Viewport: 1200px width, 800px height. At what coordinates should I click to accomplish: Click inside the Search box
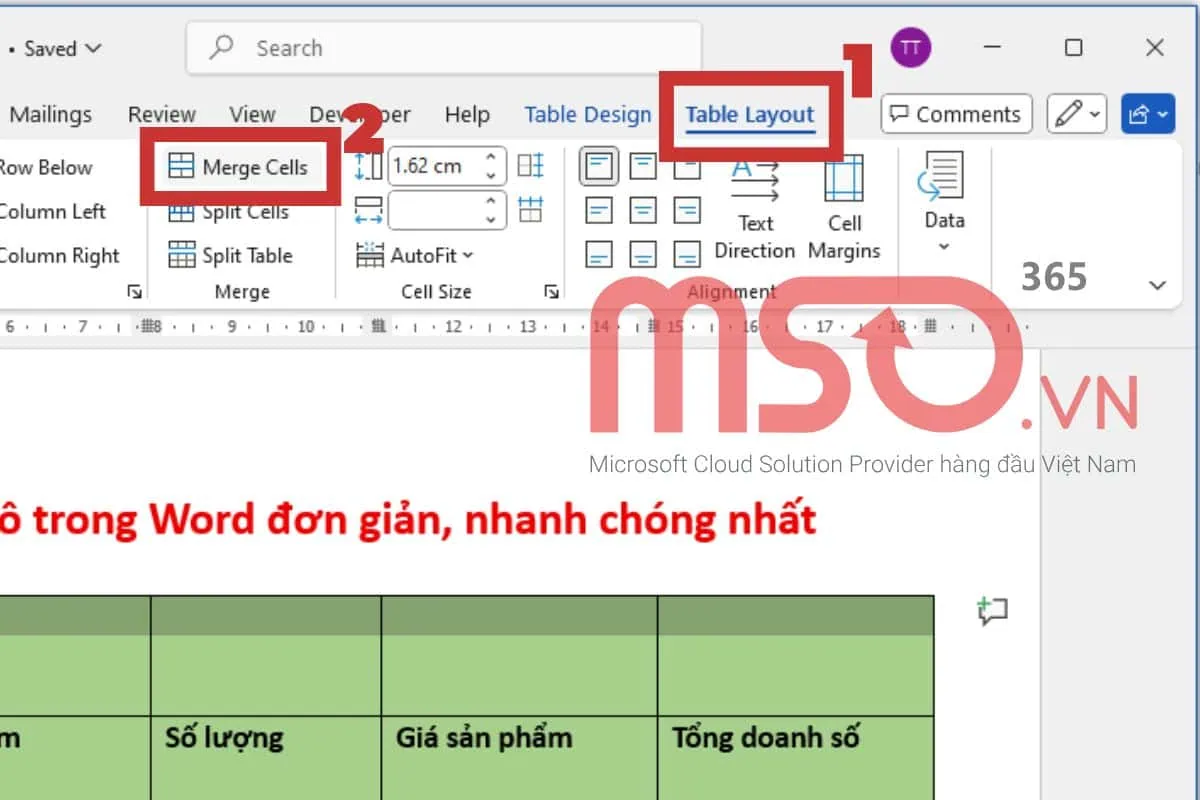(440, 48)
